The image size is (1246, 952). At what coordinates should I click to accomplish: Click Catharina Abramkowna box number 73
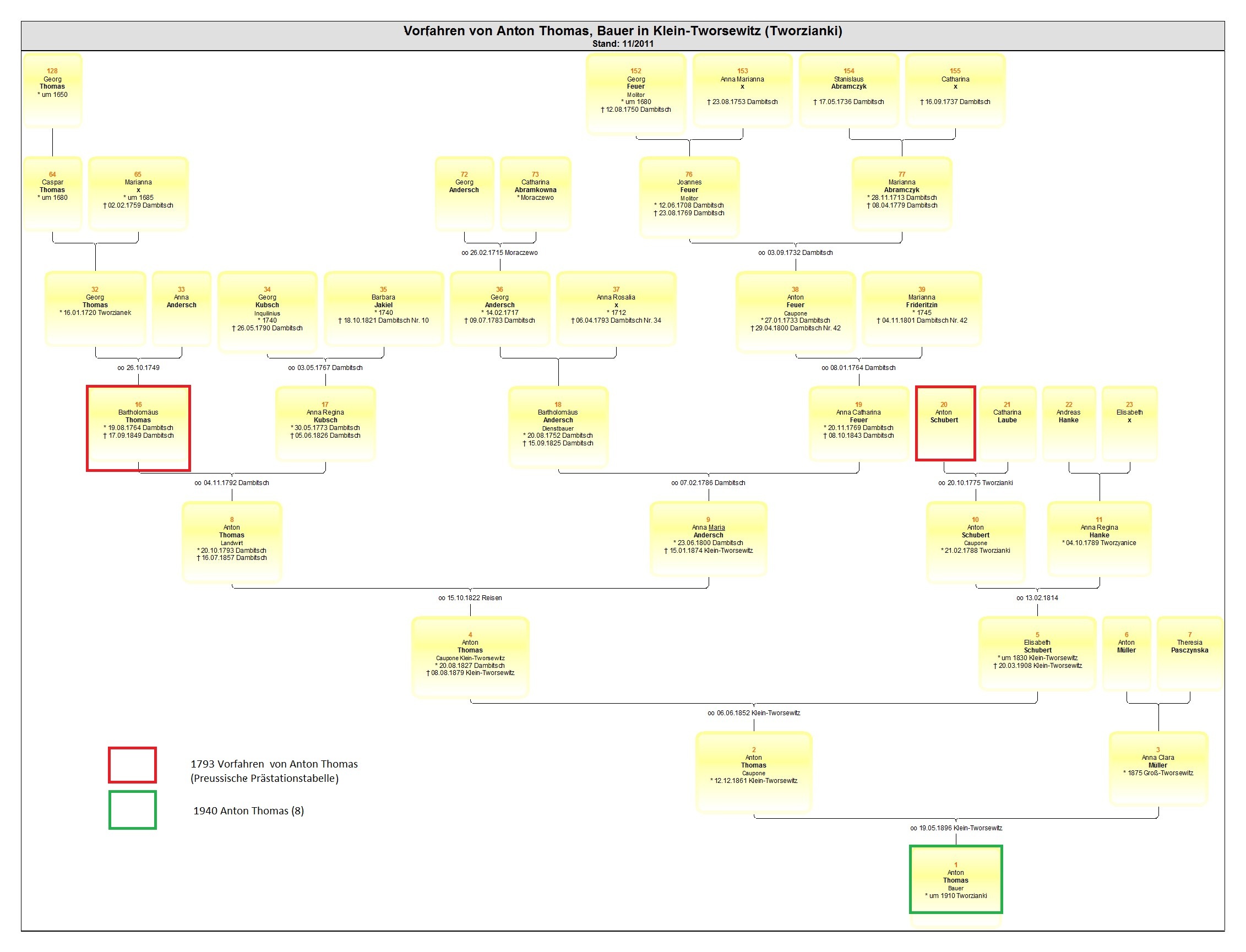coord(536,193)
